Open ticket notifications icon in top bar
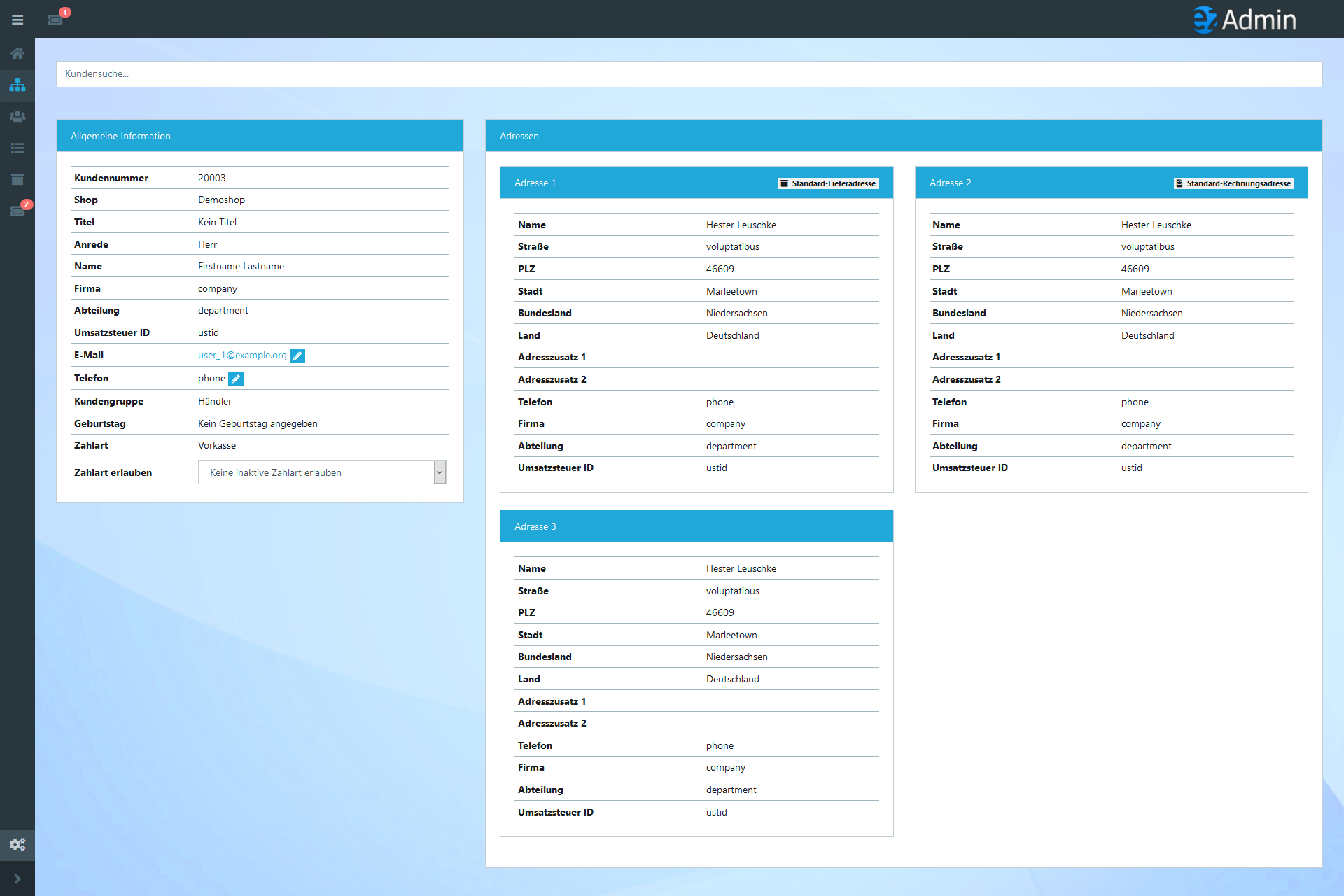Screen dimensions: 1344x896 (x=56, y=19)
